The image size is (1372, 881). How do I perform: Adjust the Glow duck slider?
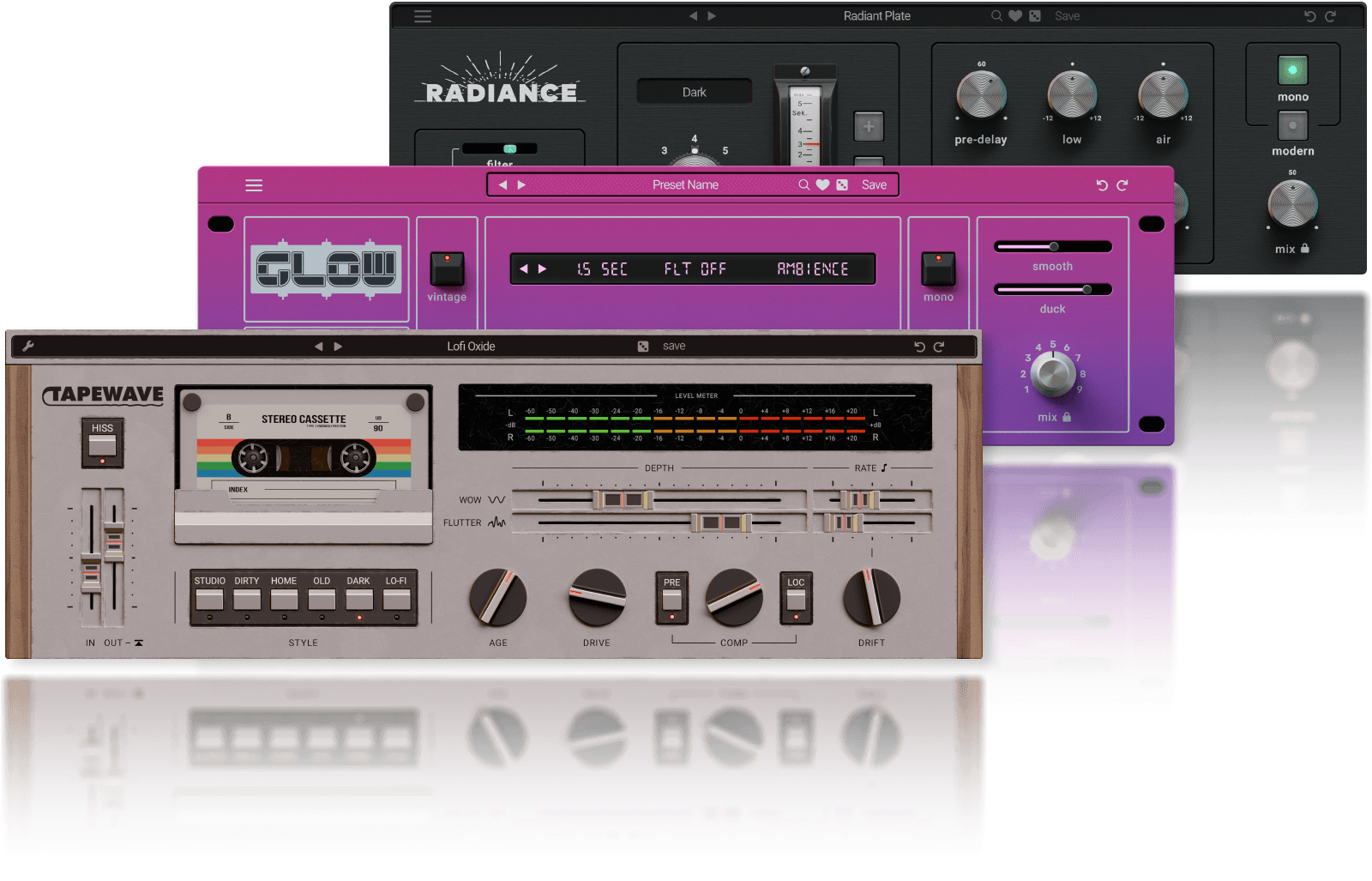click(x=1053, y=290)
